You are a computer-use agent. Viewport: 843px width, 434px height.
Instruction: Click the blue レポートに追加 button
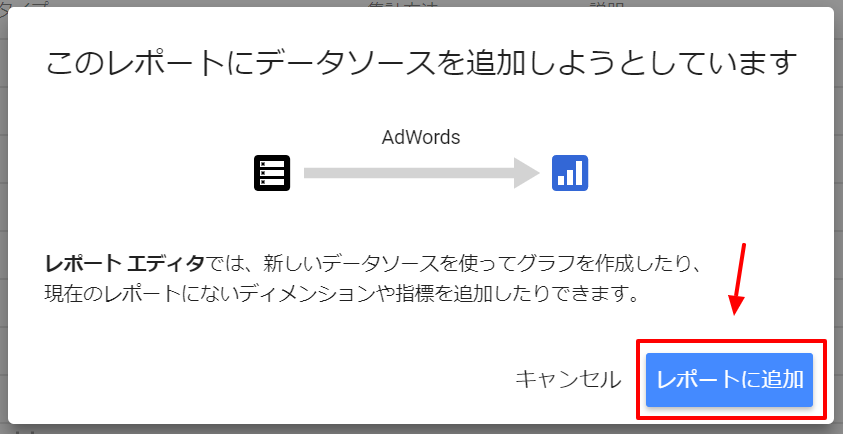tap(729, 380)
